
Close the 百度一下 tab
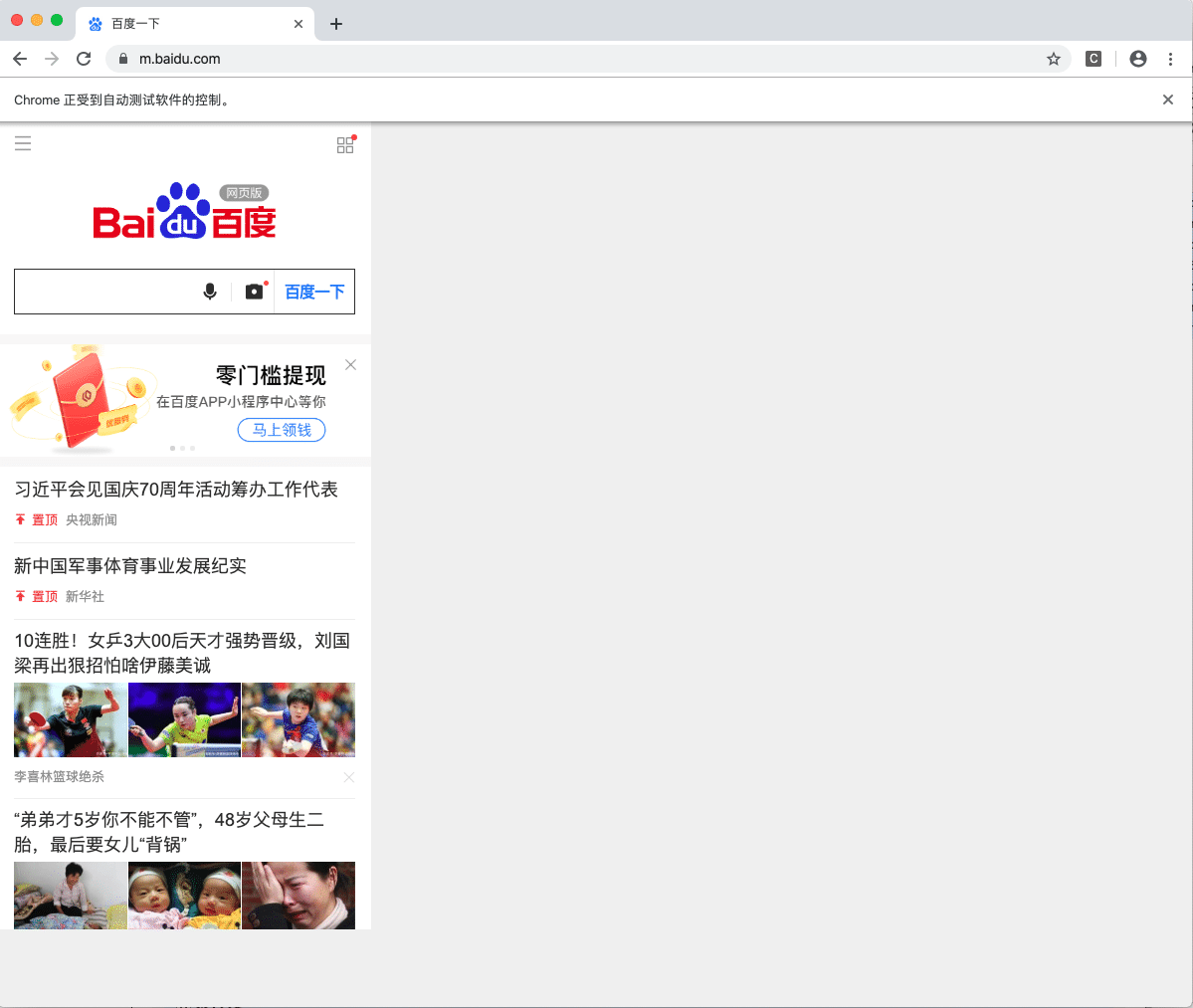coord(298,24)
